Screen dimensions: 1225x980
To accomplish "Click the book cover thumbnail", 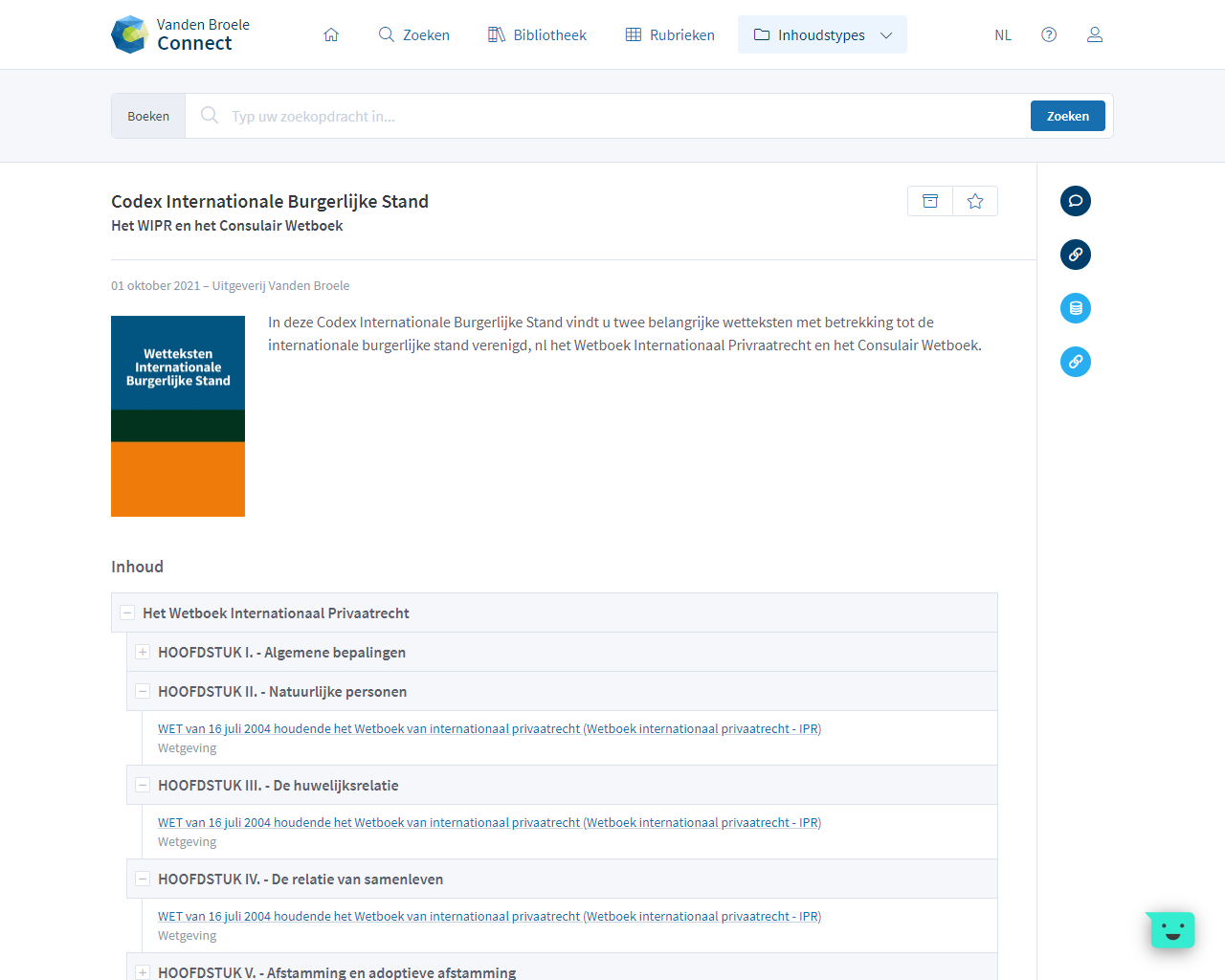I will point(178,416).
